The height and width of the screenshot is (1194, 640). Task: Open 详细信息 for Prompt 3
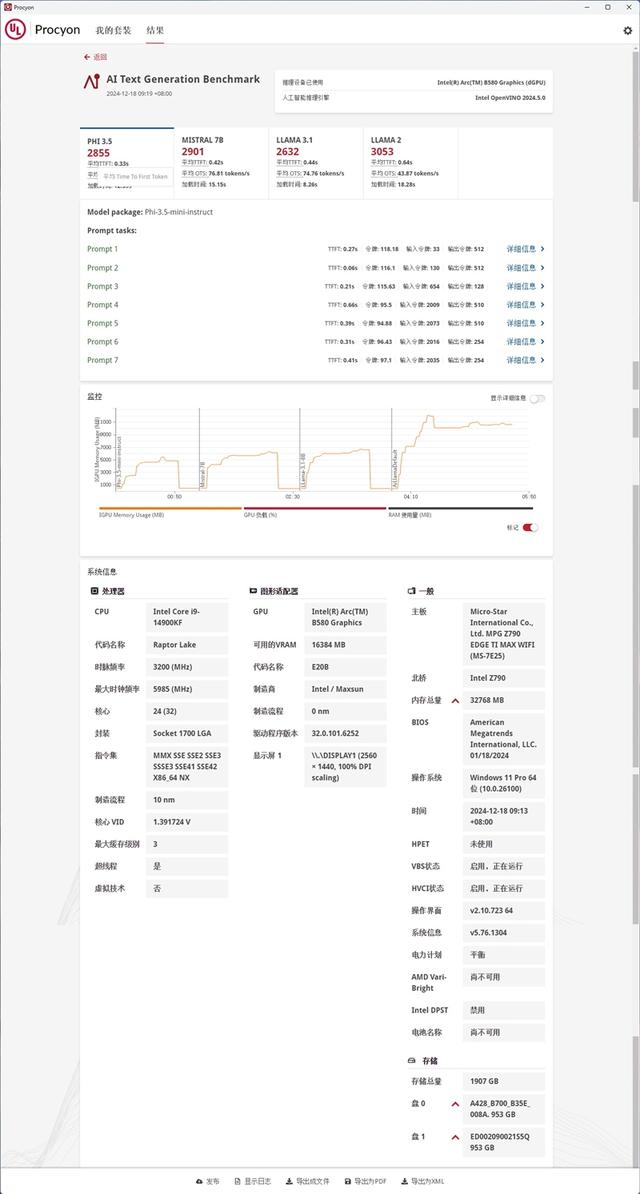click(526, 286)
